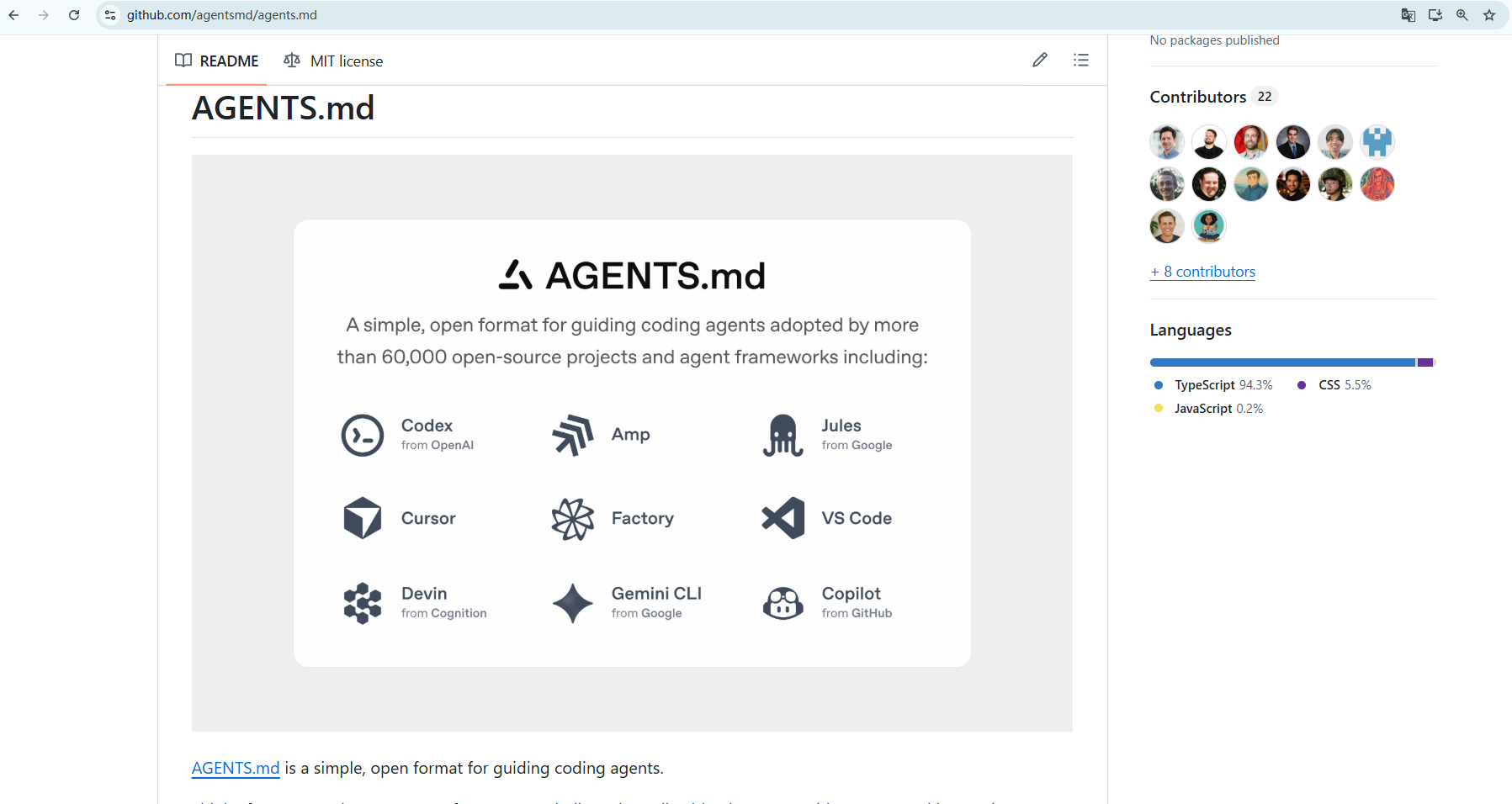The image size is (1512, 804).
Task: Click the 'from Cognition' caption under Devin
Action: (444, 613)
